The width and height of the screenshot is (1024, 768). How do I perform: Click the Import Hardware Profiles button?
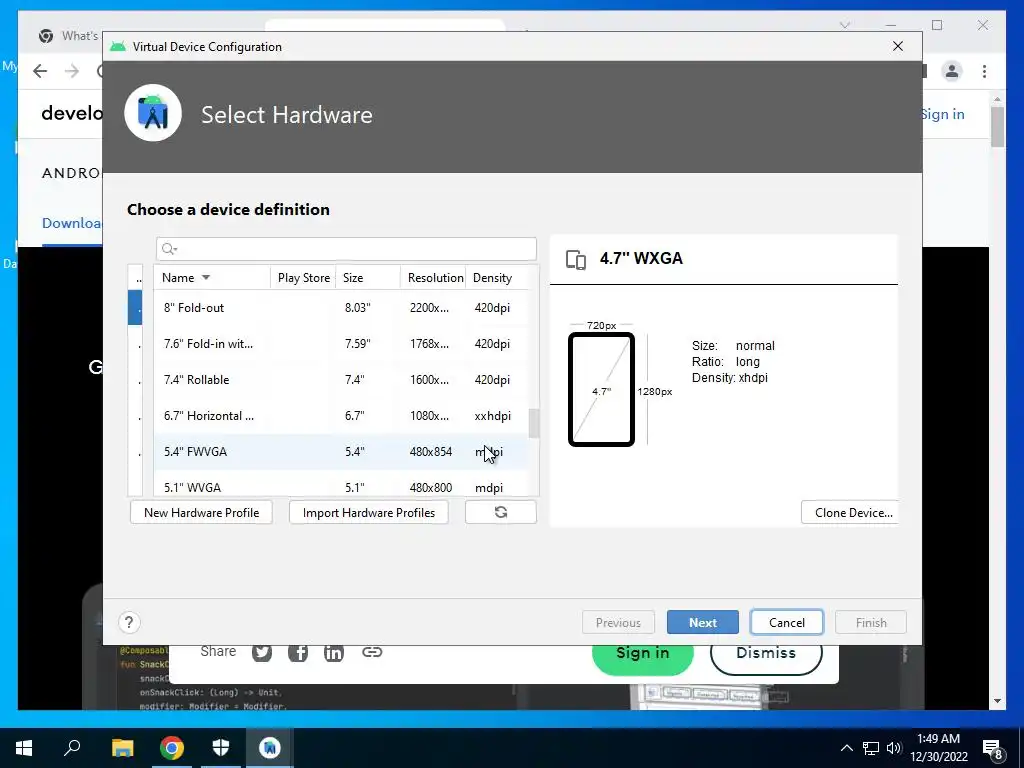[368, 512]
